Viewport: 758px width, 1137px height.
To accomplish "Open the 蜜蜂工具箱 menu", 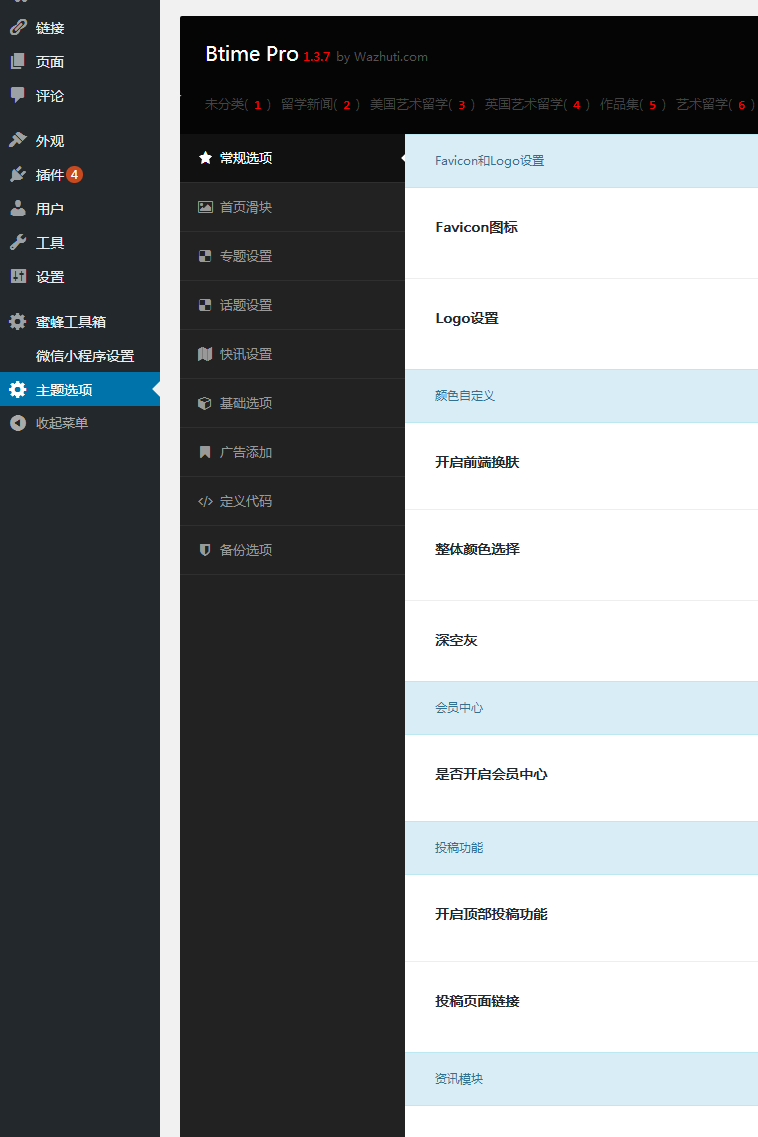I will coord(70,322).
